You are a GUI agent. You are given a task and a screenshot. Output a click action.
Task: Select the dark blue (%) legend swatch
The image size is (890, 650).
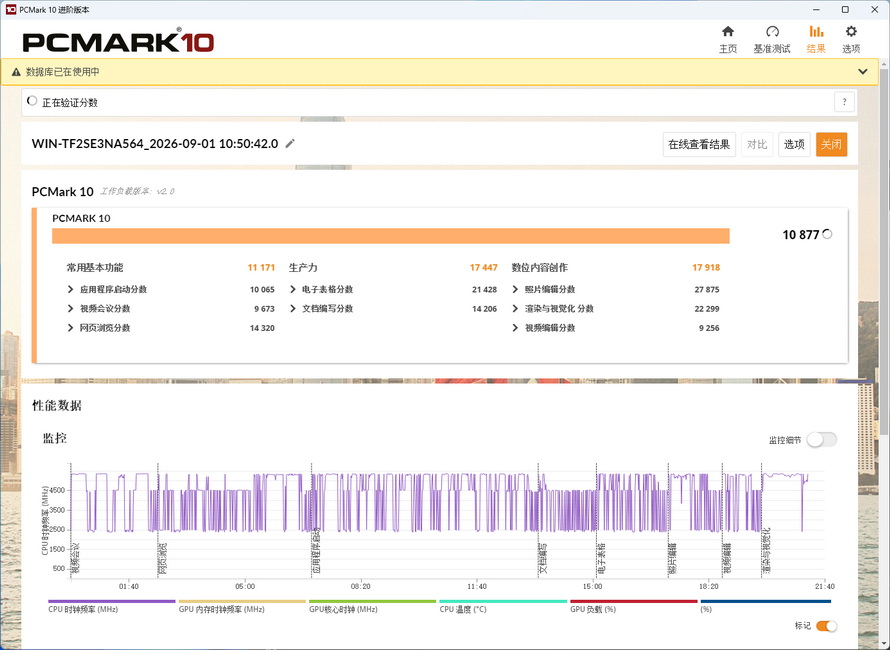pyautogui.click(x=766, y=601)
